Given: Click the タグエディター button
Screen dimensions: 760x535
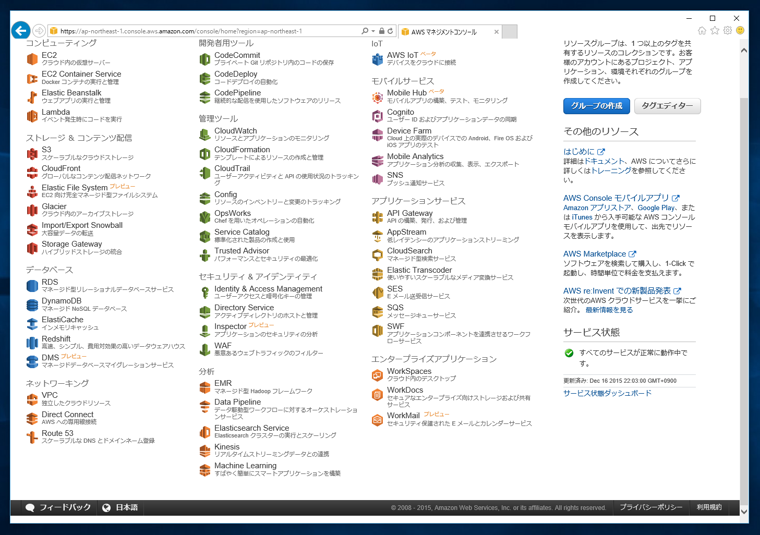Looking at the screenshot, I should point(667,106).
